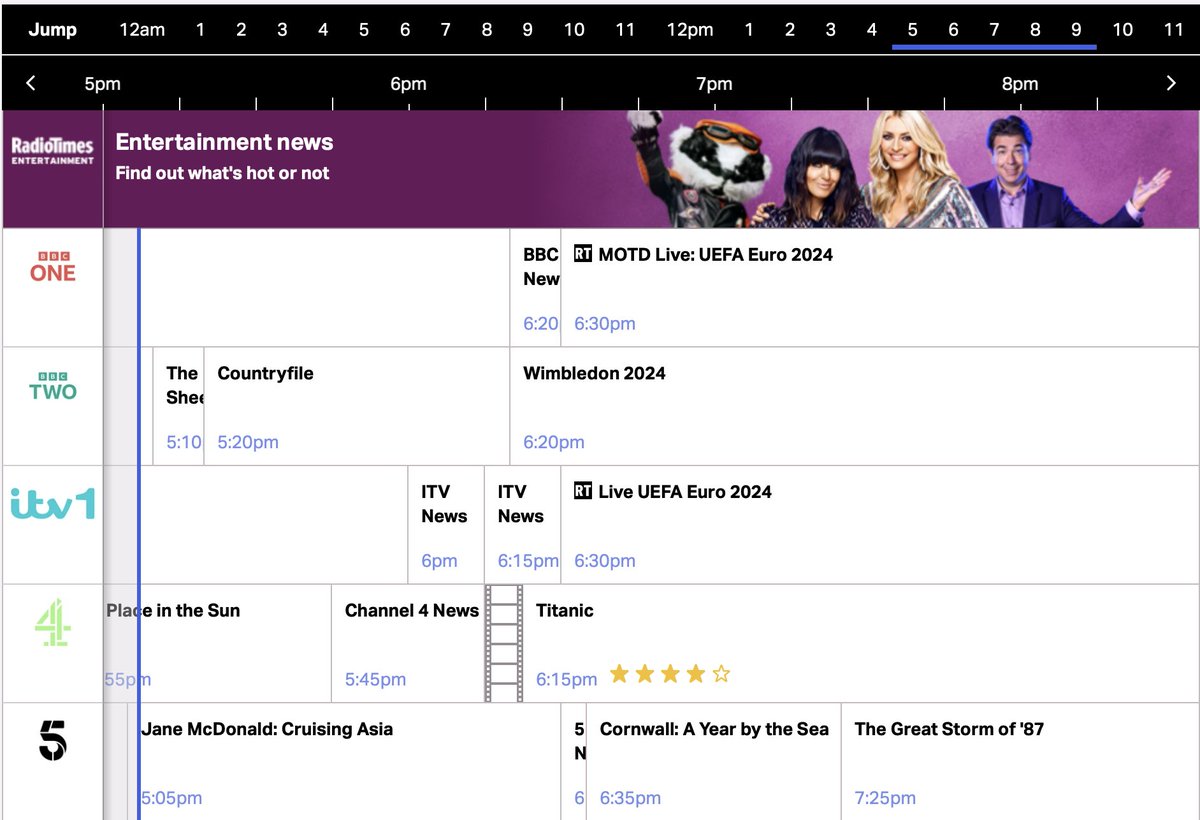Click the 7pm marker on the timeline
The image size is (1200, 820).
click(x=714, y=84)
